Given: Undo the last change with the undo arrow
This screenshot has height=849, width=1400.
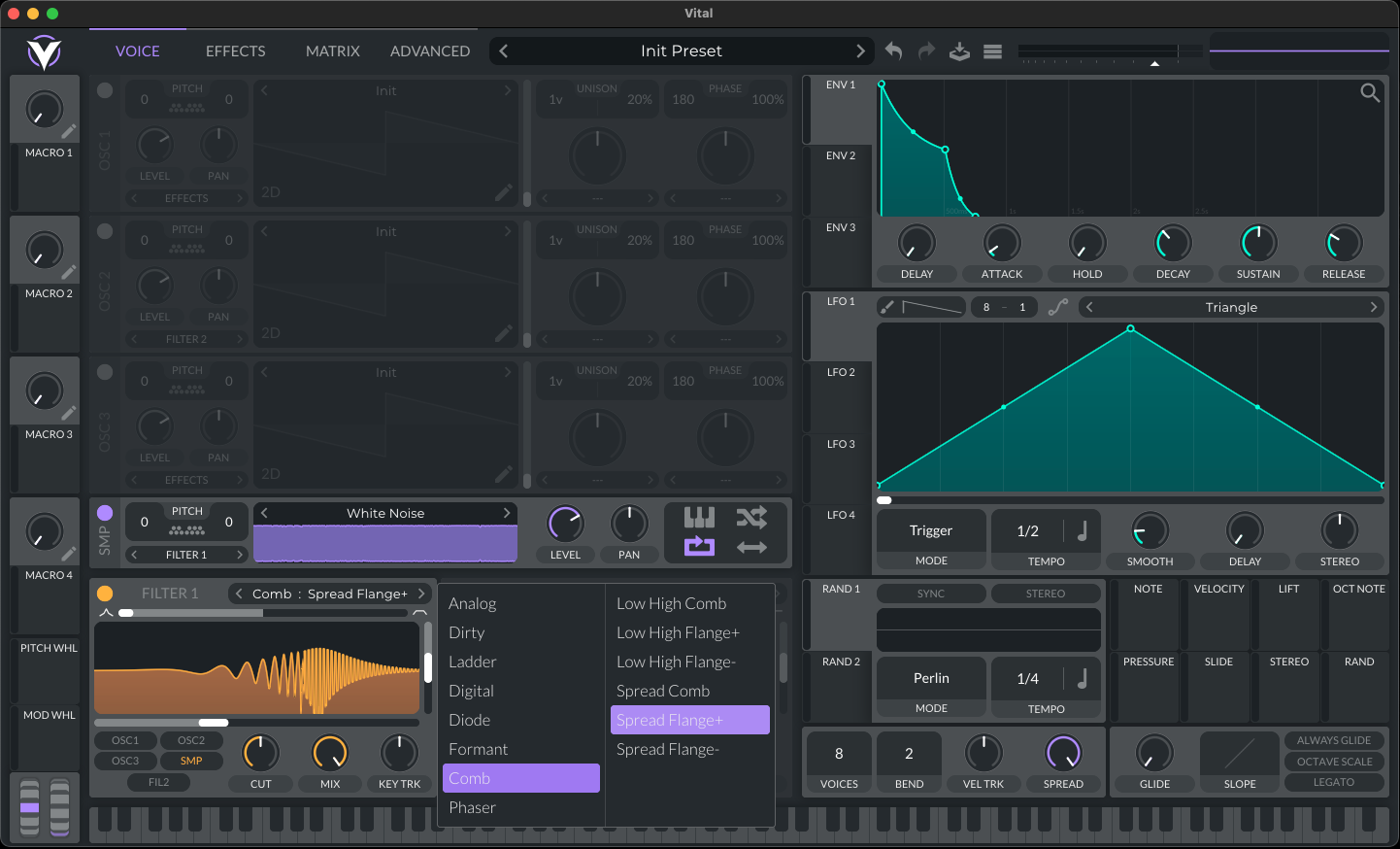Looking at the screenshot, I should pyautogui.click(x=893, y=51).
